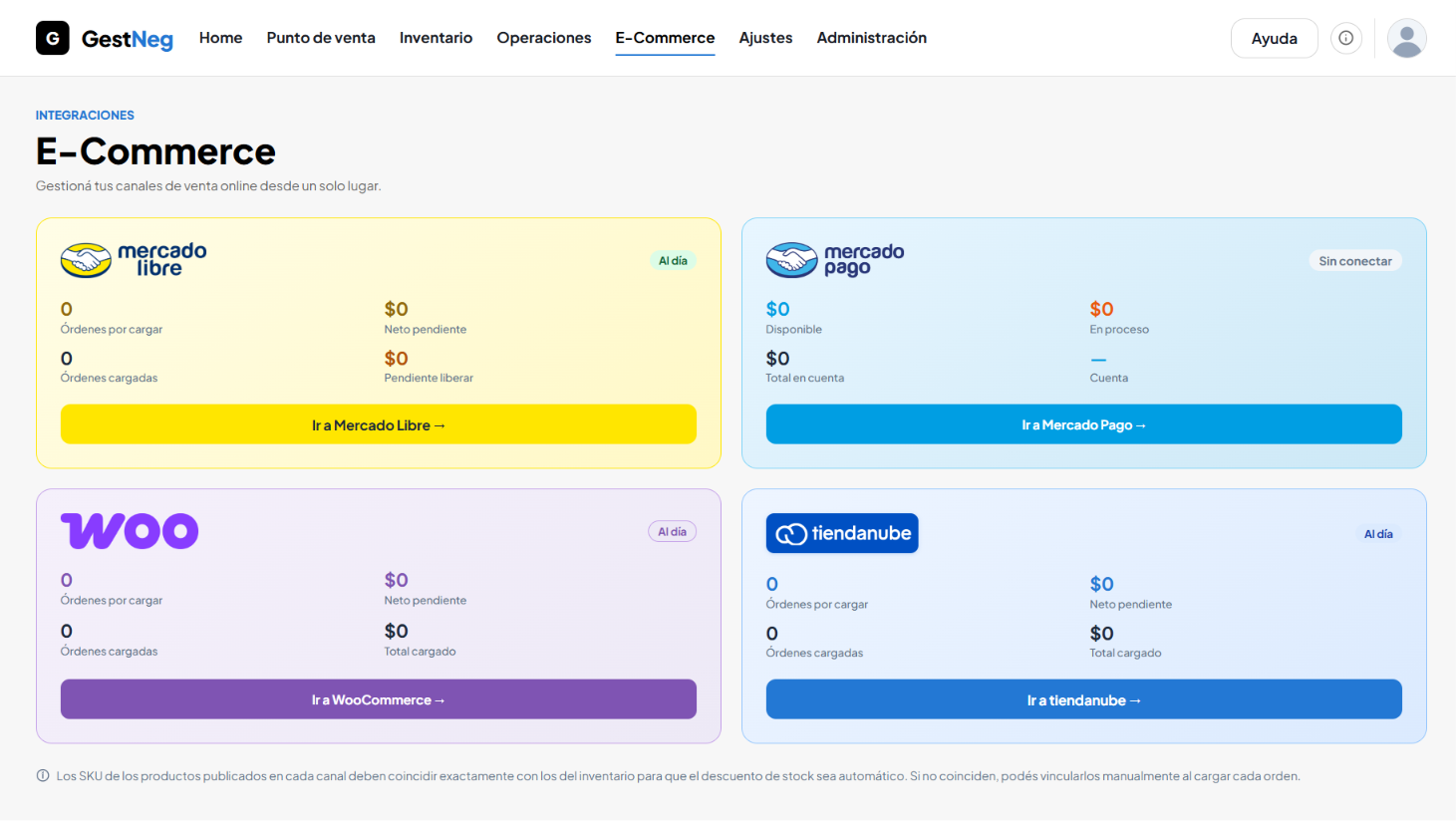
Task: Click the Woo logo
Action: coord(130,531)
